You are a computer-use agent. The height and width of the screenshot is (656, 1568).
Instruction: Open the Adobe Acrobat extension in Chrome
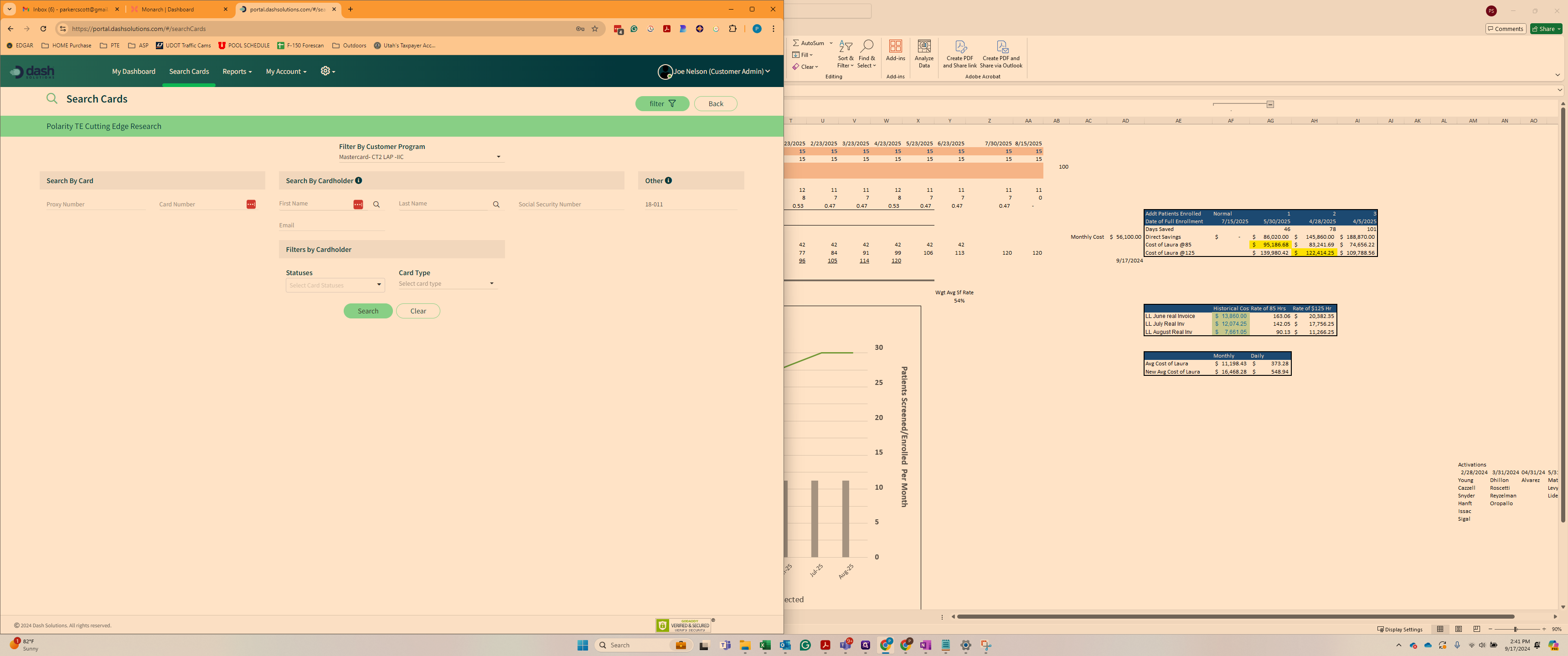(x=666, y=29)
